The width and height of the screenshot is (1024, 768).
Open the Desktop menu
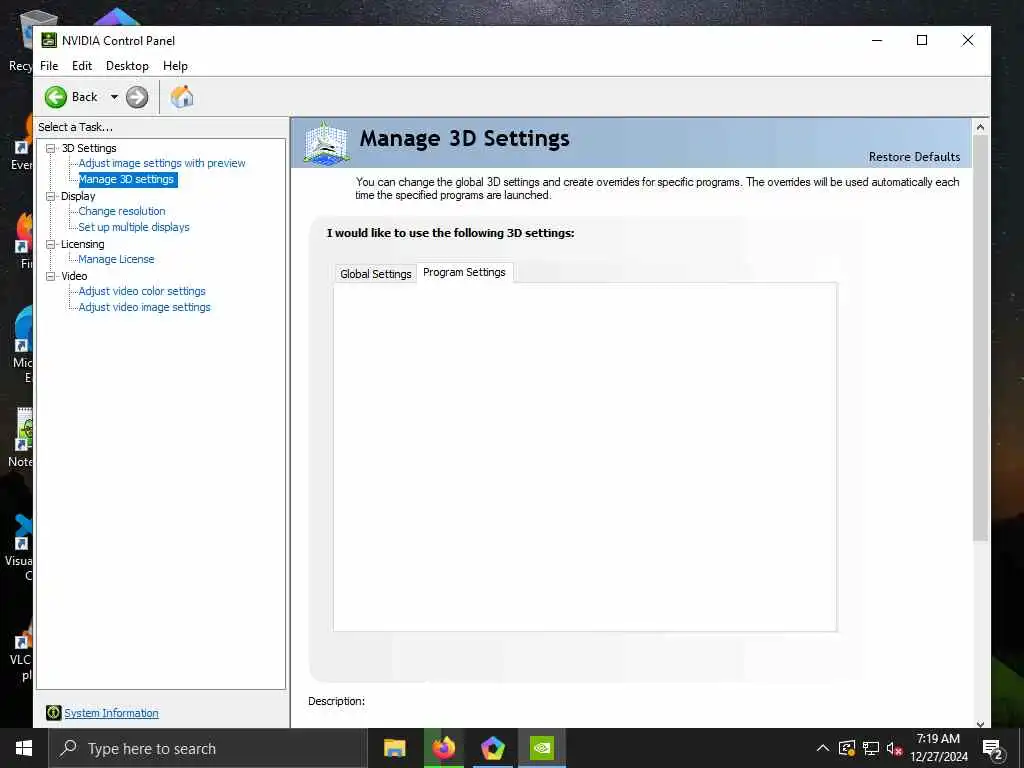pyautogui.click(x=127, y=66)
